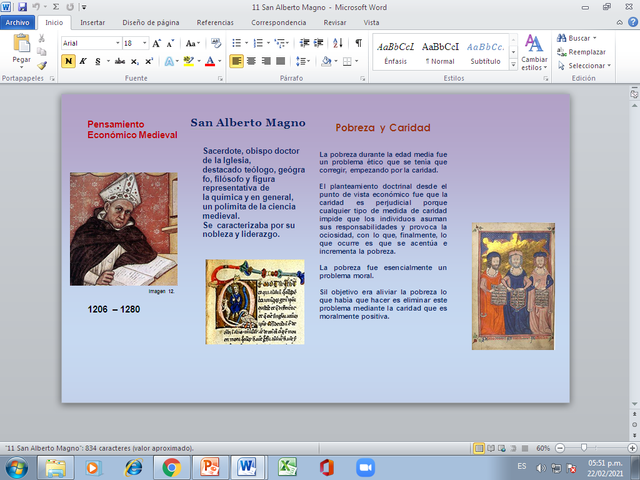
Task: Apply the Normal style
Action: [440, 53]
